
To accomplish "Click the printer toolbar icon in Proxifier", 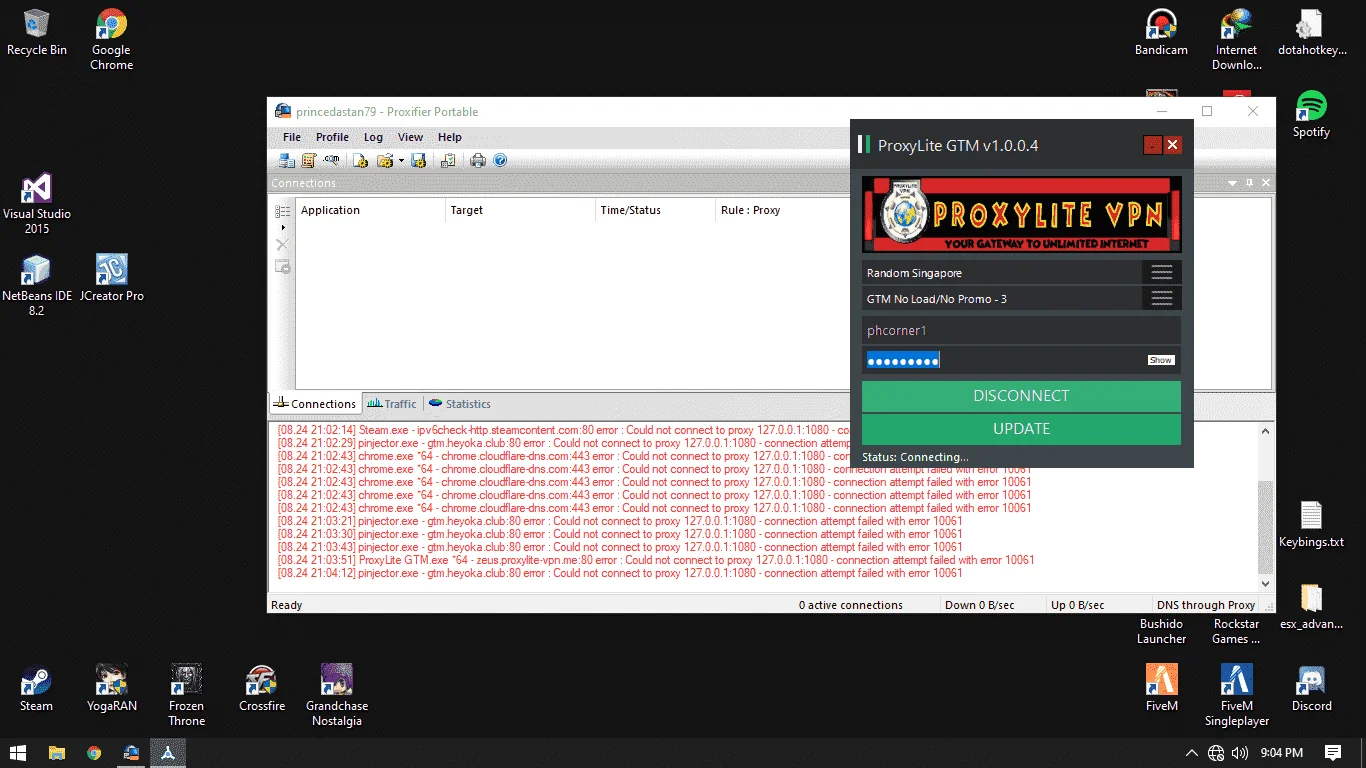I will [478, 160].
